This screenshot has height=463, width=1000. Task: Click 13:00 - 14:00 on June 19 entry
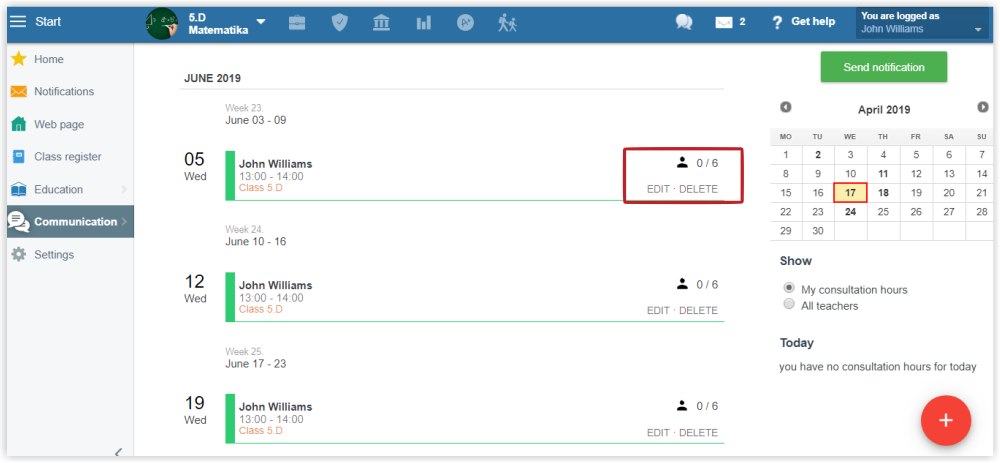click(x=271, y=419)
